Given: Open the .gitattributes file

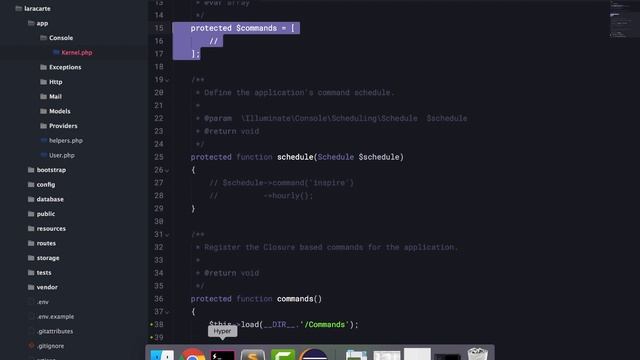Looking at the screenshot, I should pos(55,331).
